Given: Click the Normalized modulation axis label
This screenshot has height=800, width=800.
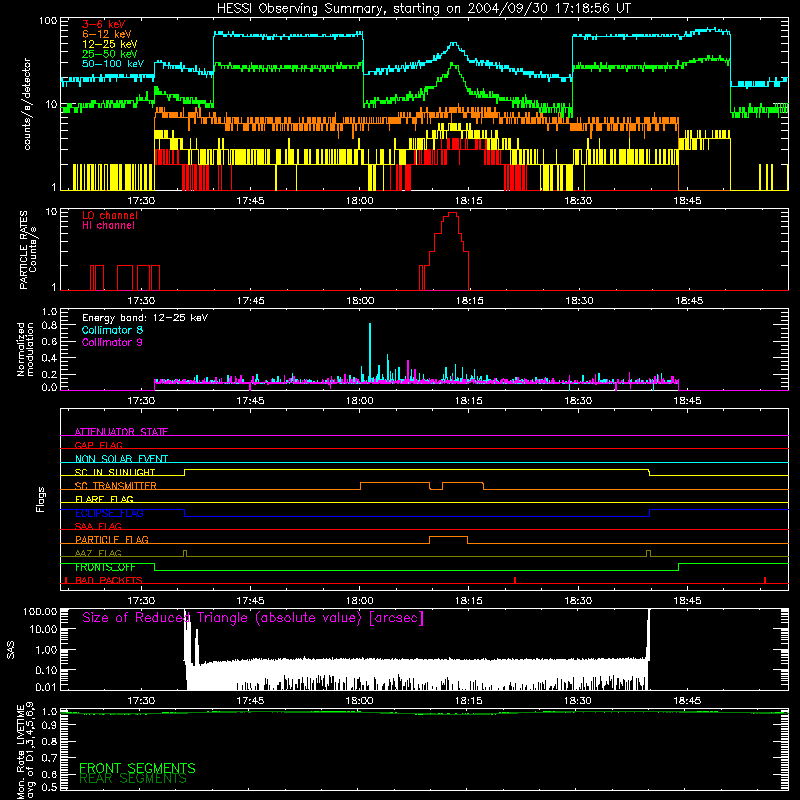Looking at the screenshot, I should coord(25,349).
